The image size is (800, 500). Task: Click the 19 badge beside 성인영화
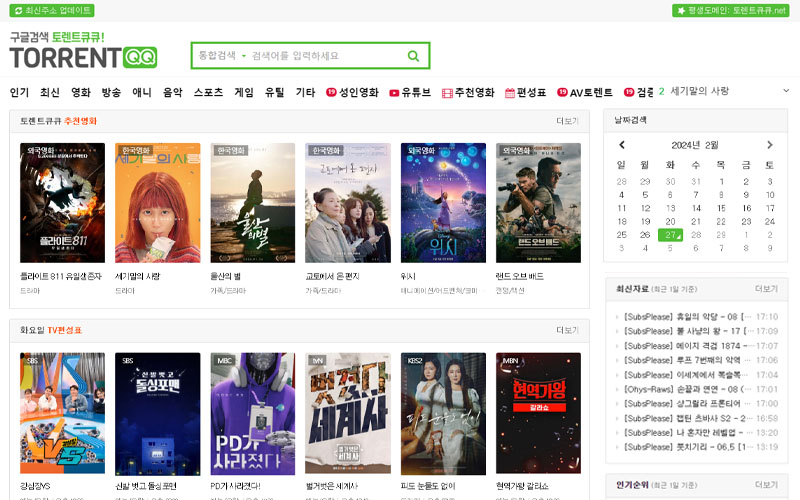pyautogui.click(x=331, y=92)
